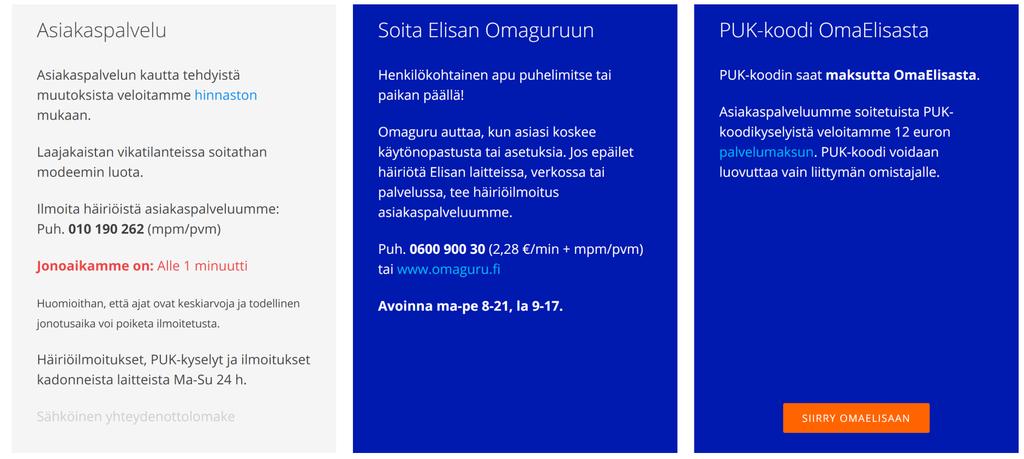
Task: Click the Soita Elisan Omaguruun heading
Action: 485,31
